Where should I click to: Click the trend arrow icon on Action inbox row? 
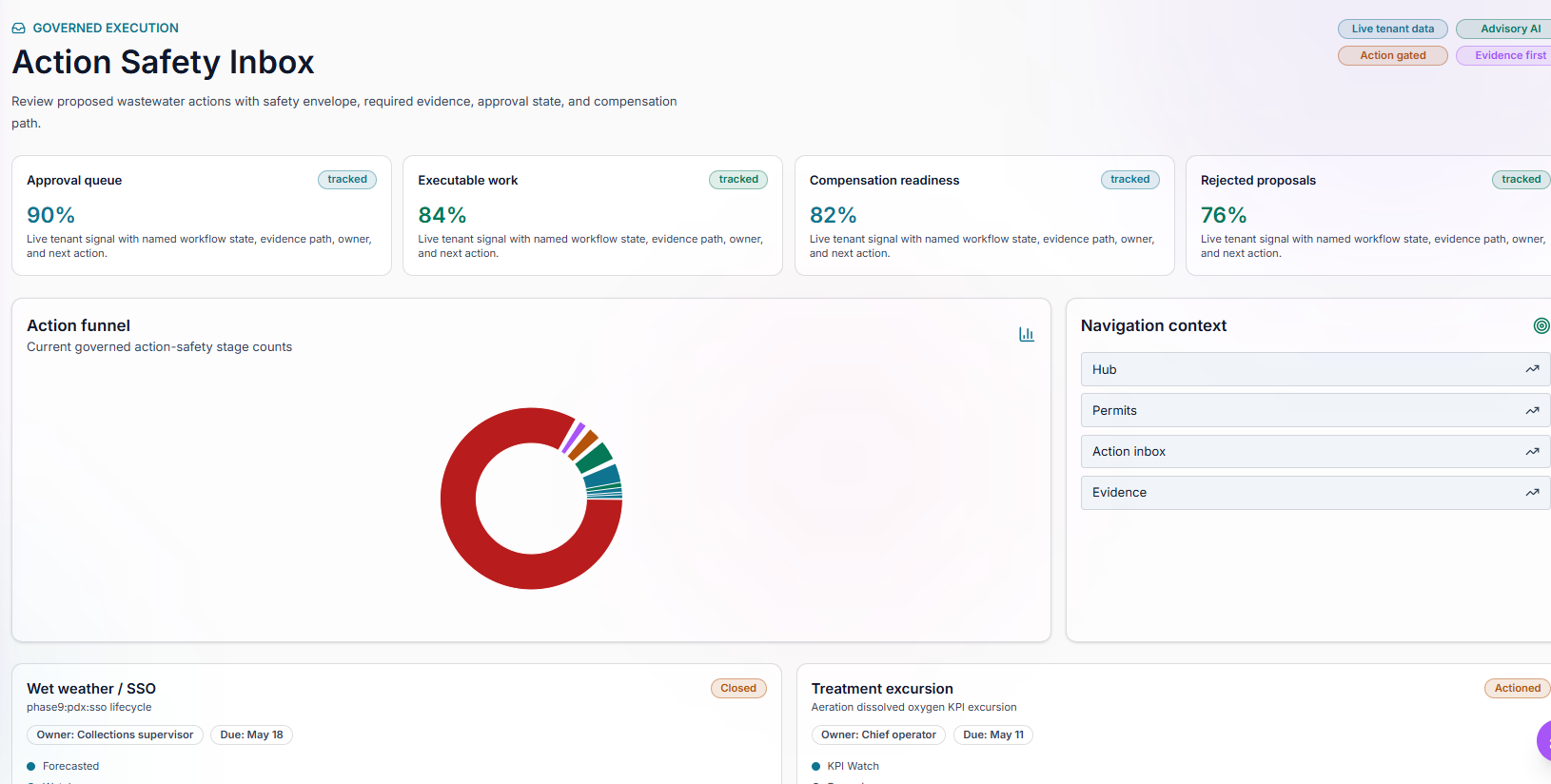(1532, 451)
